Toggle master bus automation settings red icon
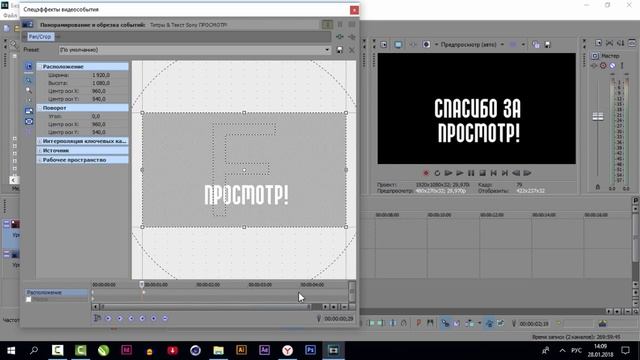 (x=603, y=65)
